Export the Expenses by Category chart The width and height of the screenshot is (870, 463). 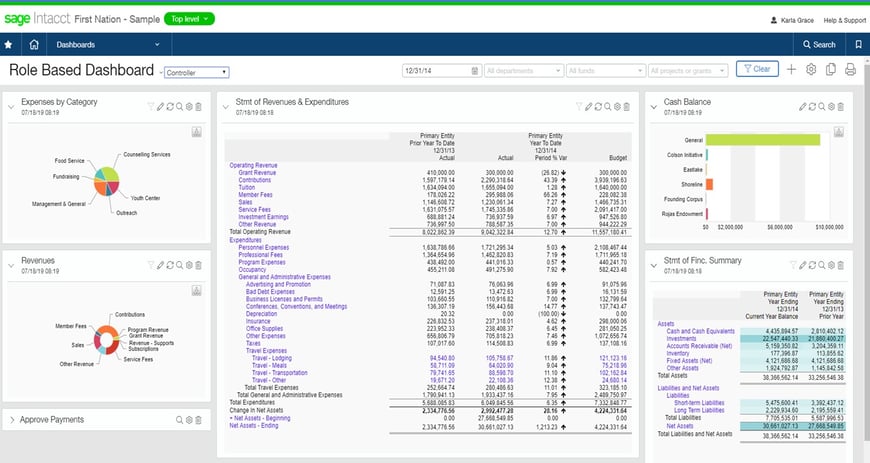[x=196, y=132]
